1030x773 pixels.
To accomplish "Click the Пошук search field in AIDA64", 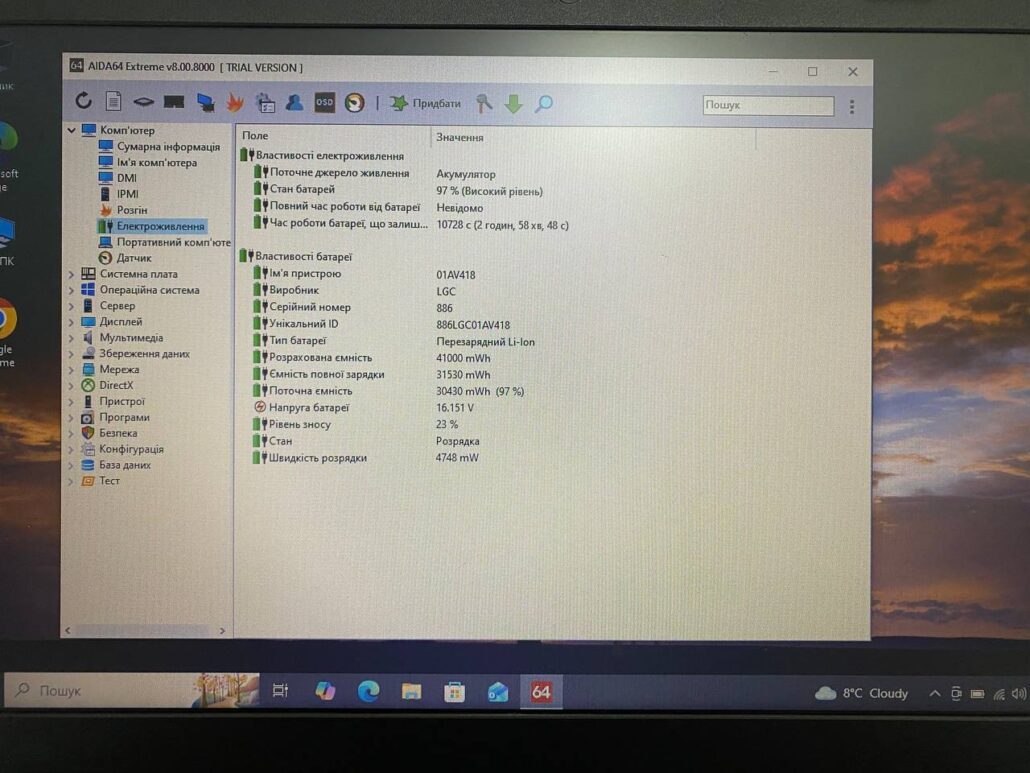I will (767, 105).
